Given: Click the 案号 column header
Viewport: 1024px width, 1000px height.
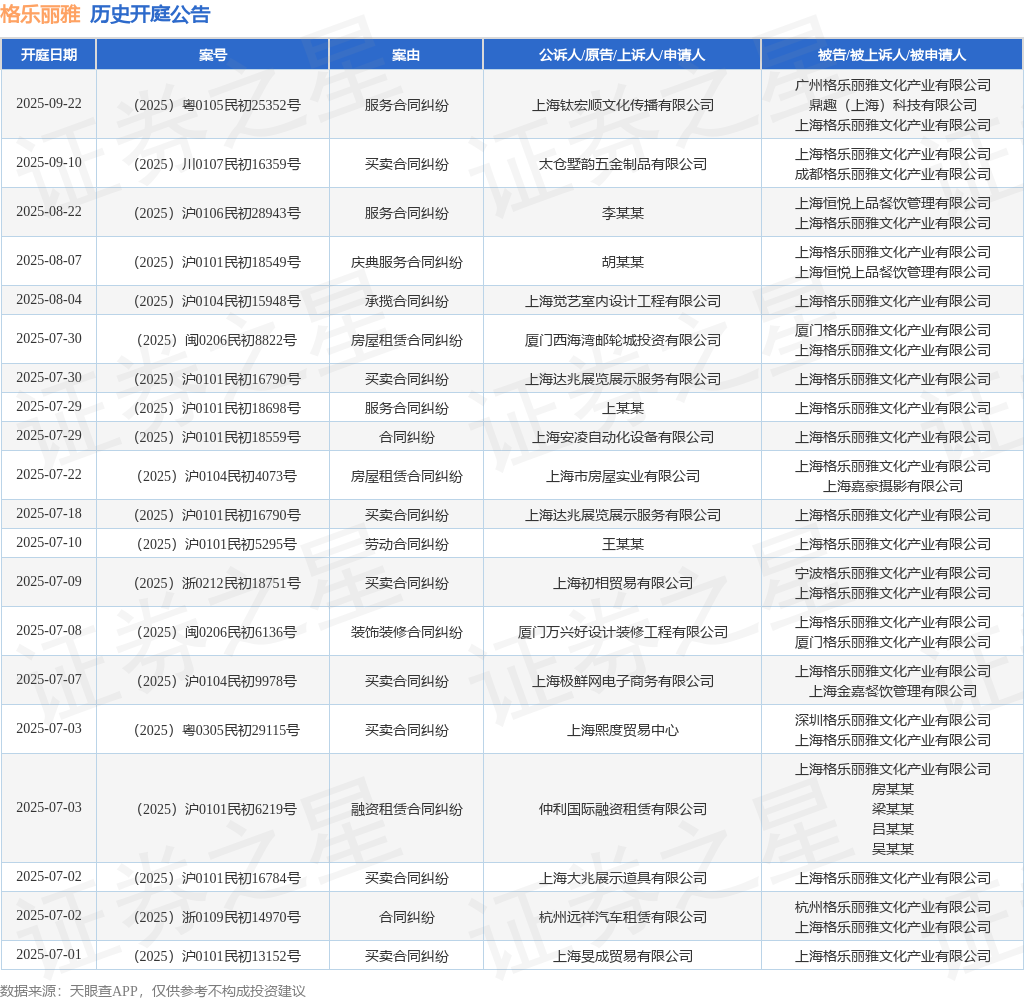Looking at the screenshot, I should [x=213, y=55].
